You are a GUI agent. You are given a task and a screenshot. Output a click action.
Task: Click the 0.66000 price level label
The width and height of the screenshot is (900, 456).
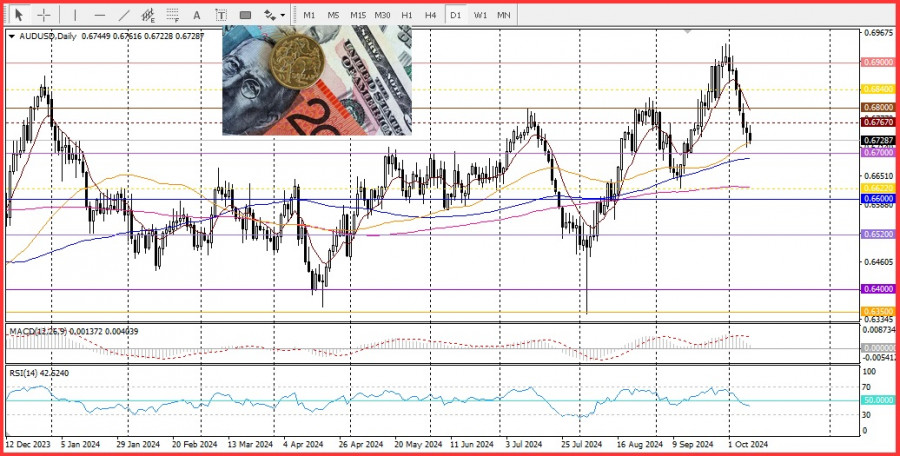878,199
